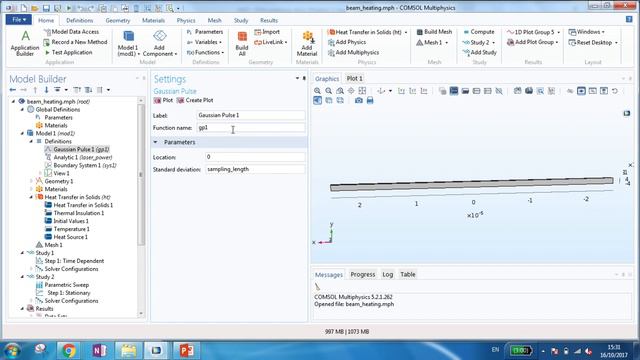Expand the View 1 tree node
This screenshot has height=360, width=640.
[40, 173]
